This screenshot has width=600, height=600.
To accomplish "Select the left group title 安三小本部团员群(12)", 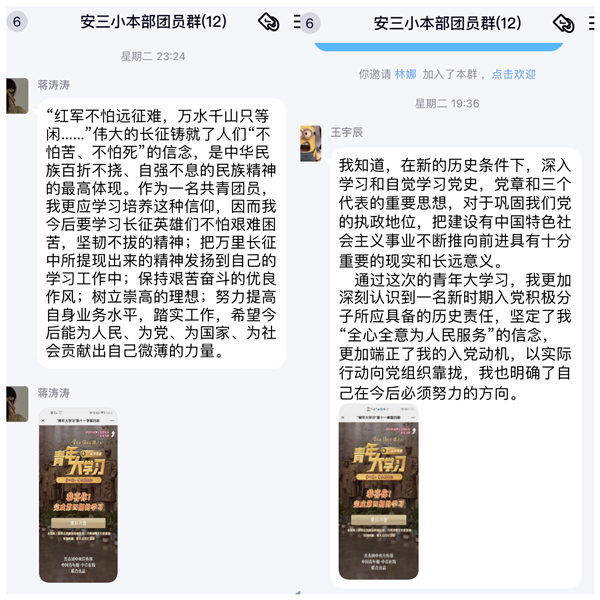I will [153, 22].
